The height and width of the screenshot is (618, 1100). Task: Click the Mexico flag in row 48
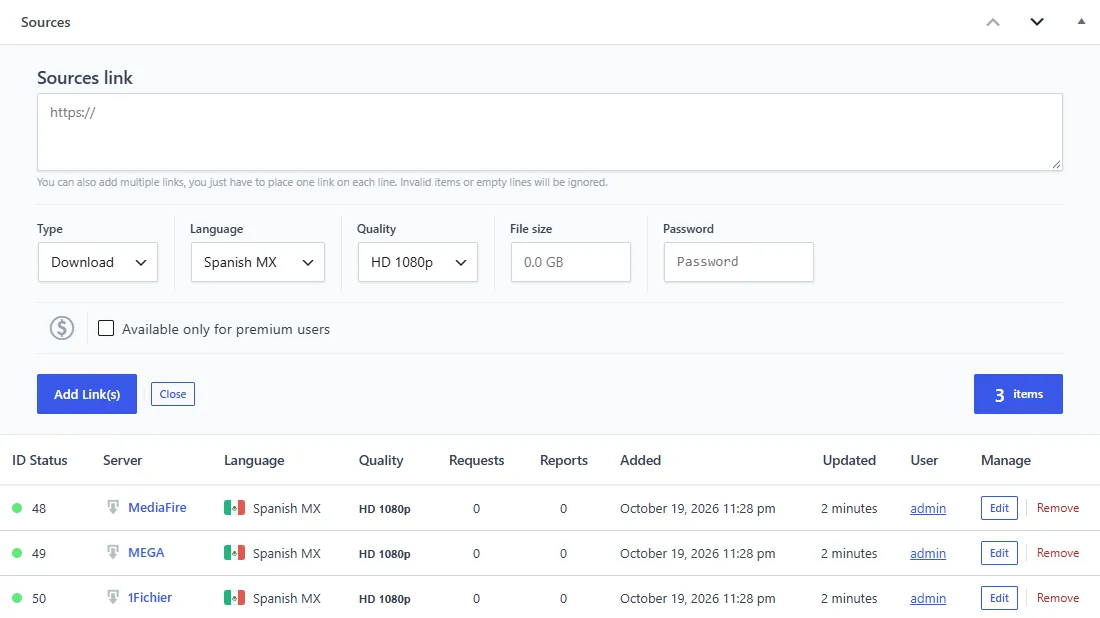tap(234, 507)
